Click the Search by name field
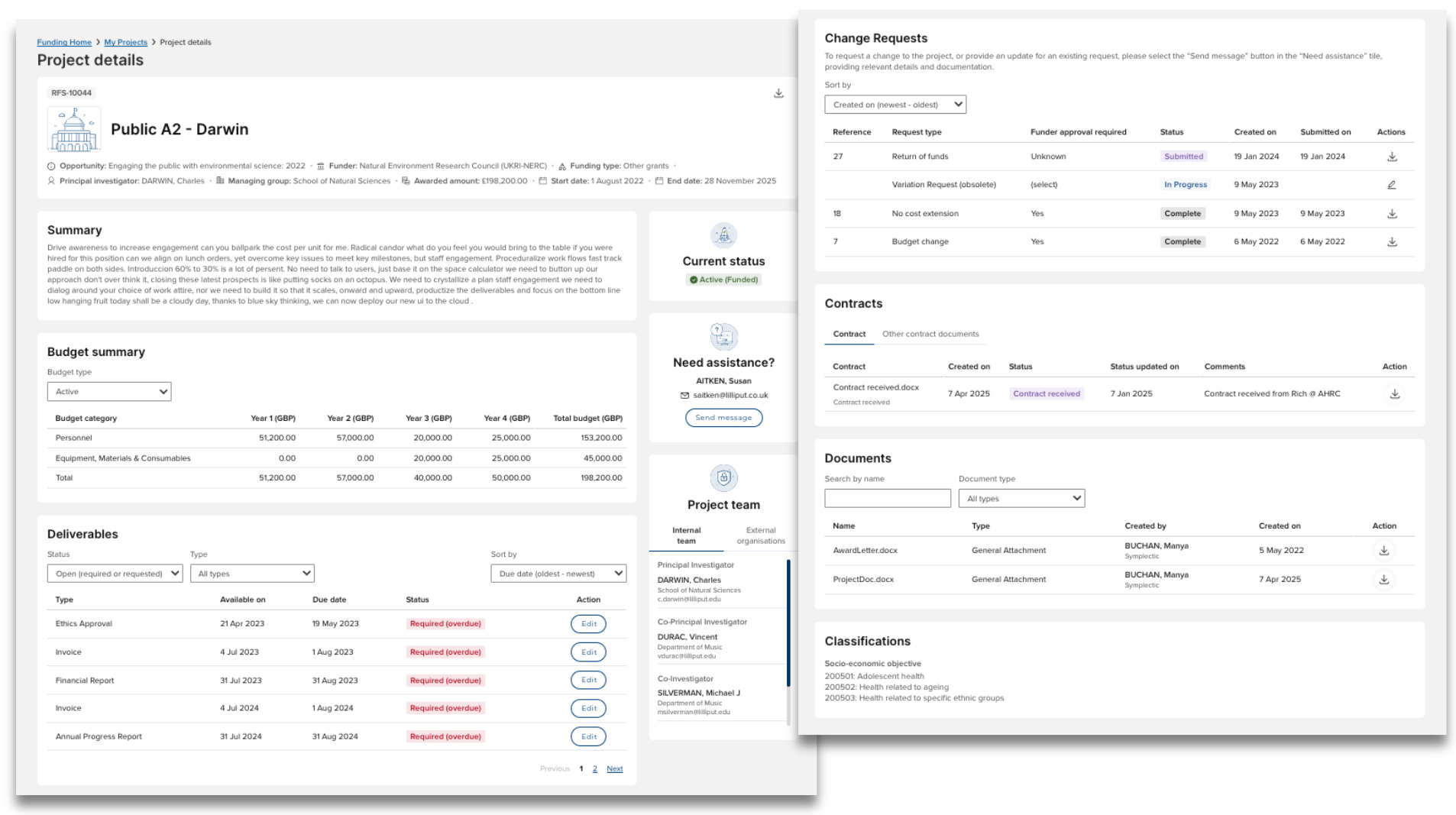1456x815 pixels. pyautogui.click(x=888, y=499)
